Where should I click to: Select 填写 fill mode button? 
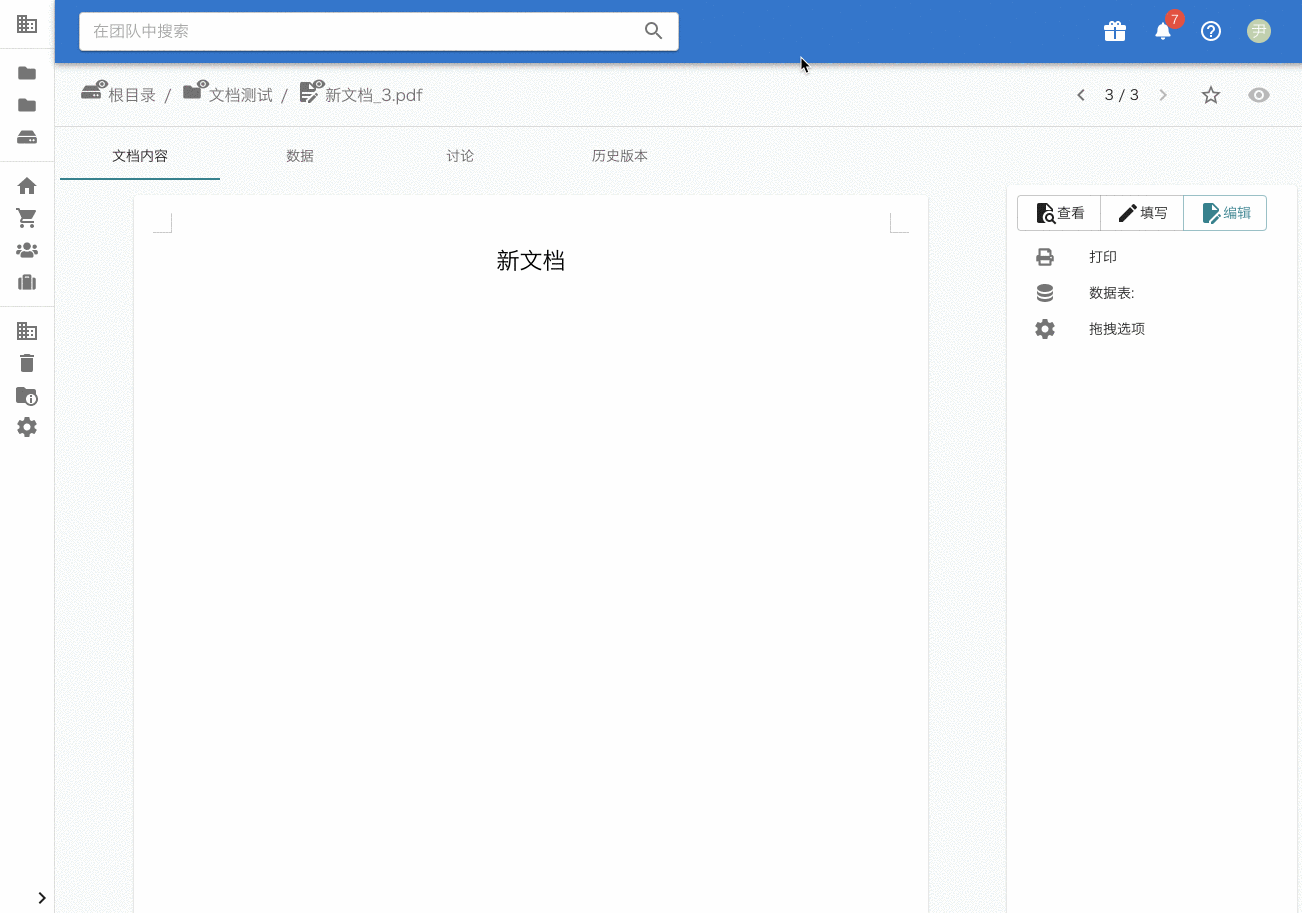[1142, 213]
